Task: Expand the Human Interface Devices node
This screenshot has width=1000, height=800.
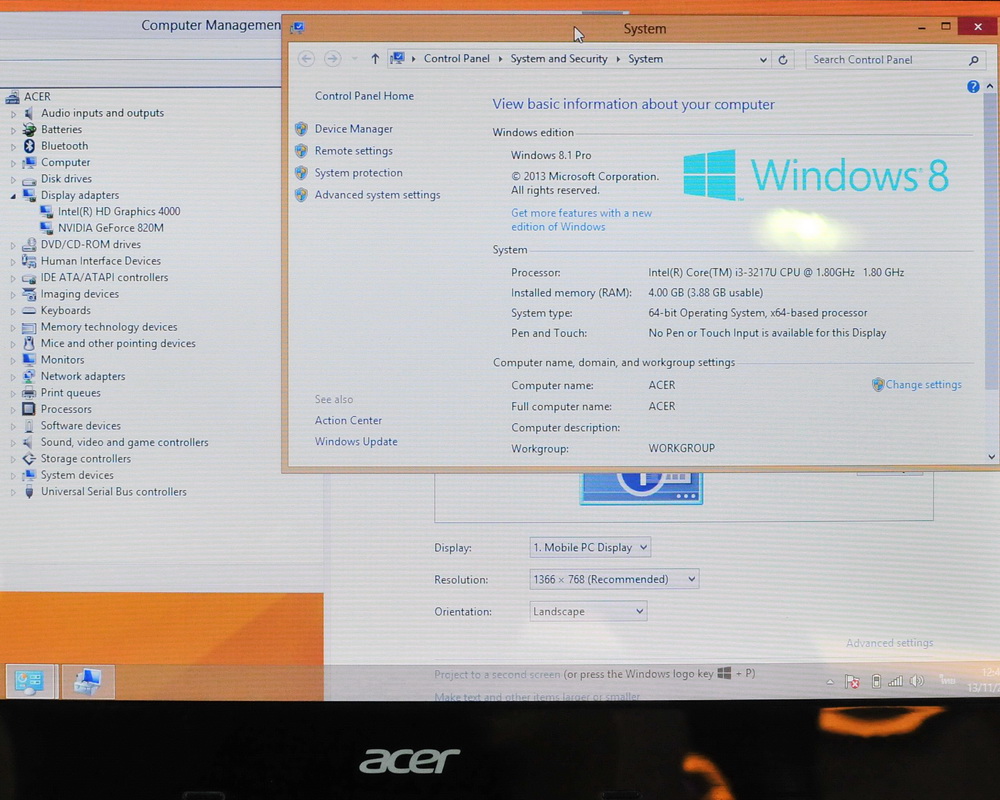Action: coord(13,262)
